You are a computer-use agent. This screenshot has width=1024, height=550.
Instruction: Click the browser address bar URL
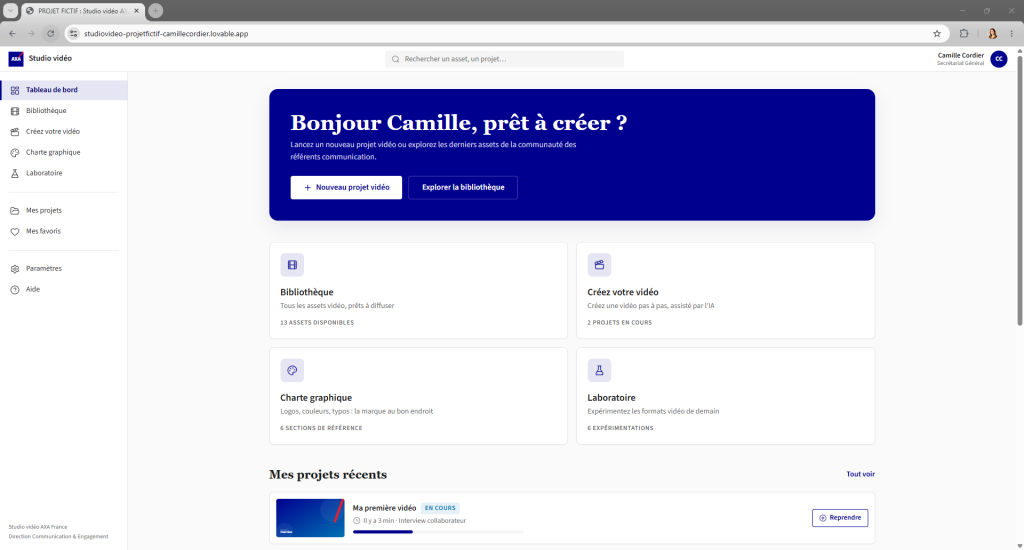[166, 33]
